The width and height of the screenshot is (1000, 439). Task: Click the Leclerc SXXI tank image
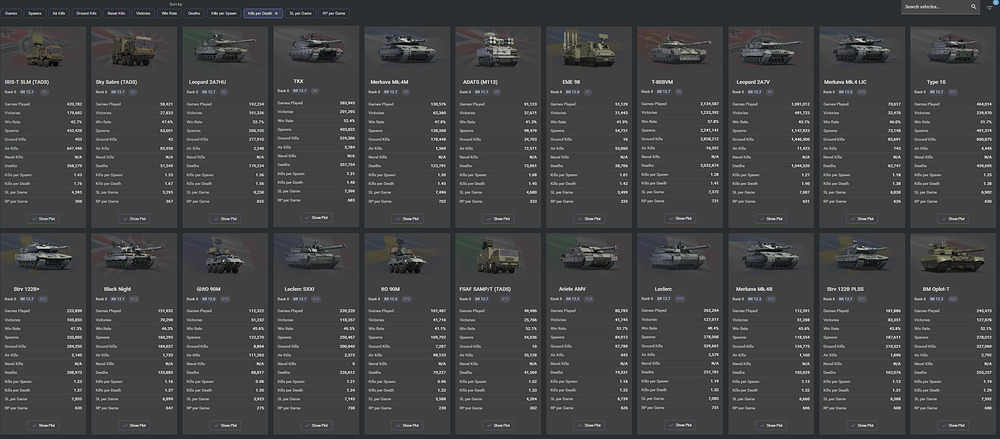pos(316,258)
